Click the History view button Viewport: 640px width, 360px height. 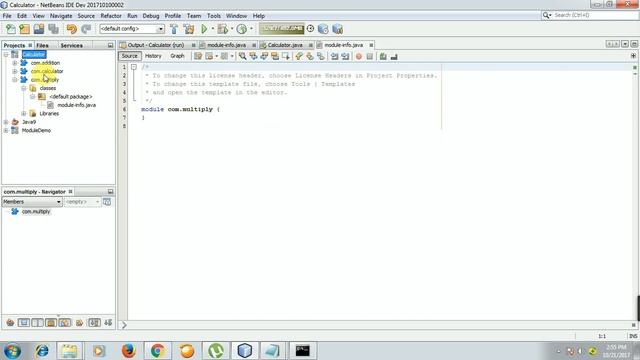(x=153, y=56)
